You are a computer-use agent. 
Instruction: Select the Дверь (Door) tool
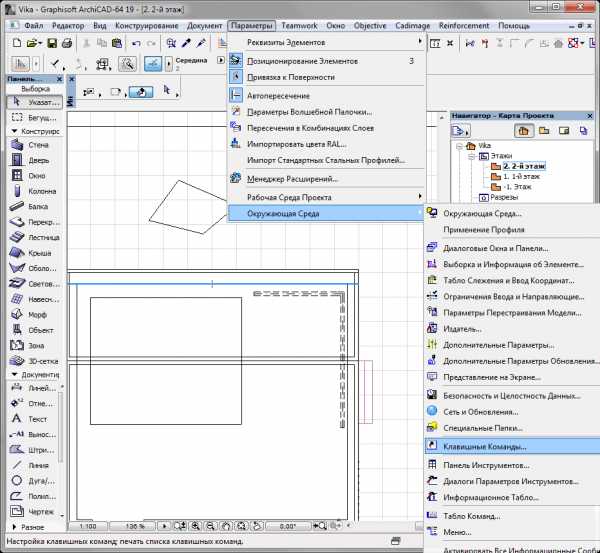[x=34, y=160]
